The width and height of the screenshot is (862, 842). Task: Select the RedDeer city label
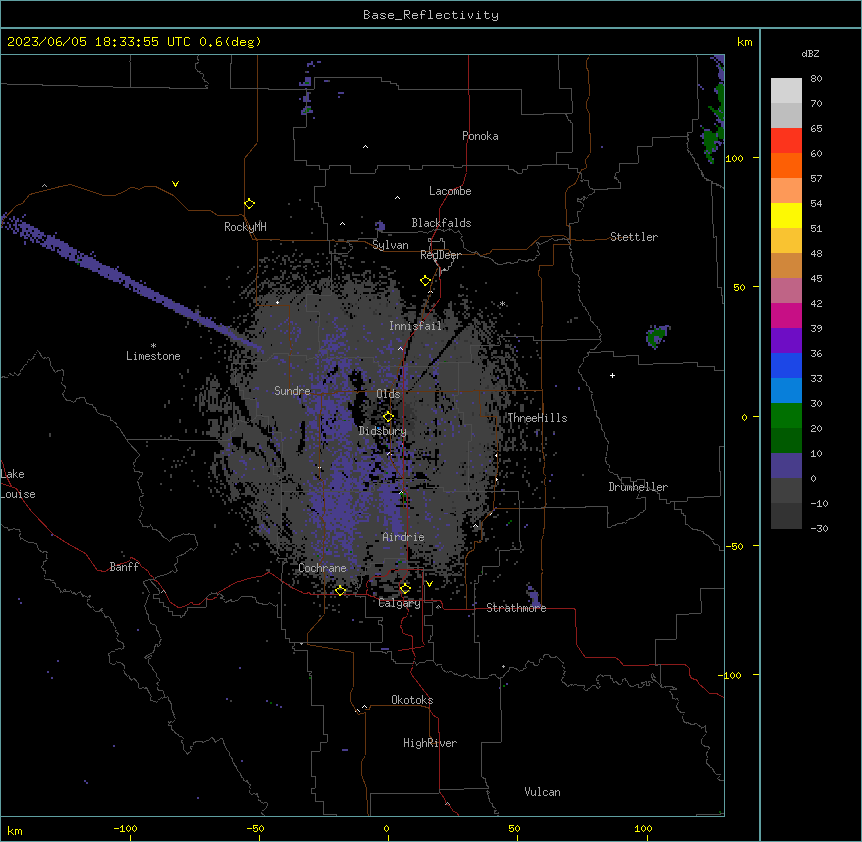point(440,255)
